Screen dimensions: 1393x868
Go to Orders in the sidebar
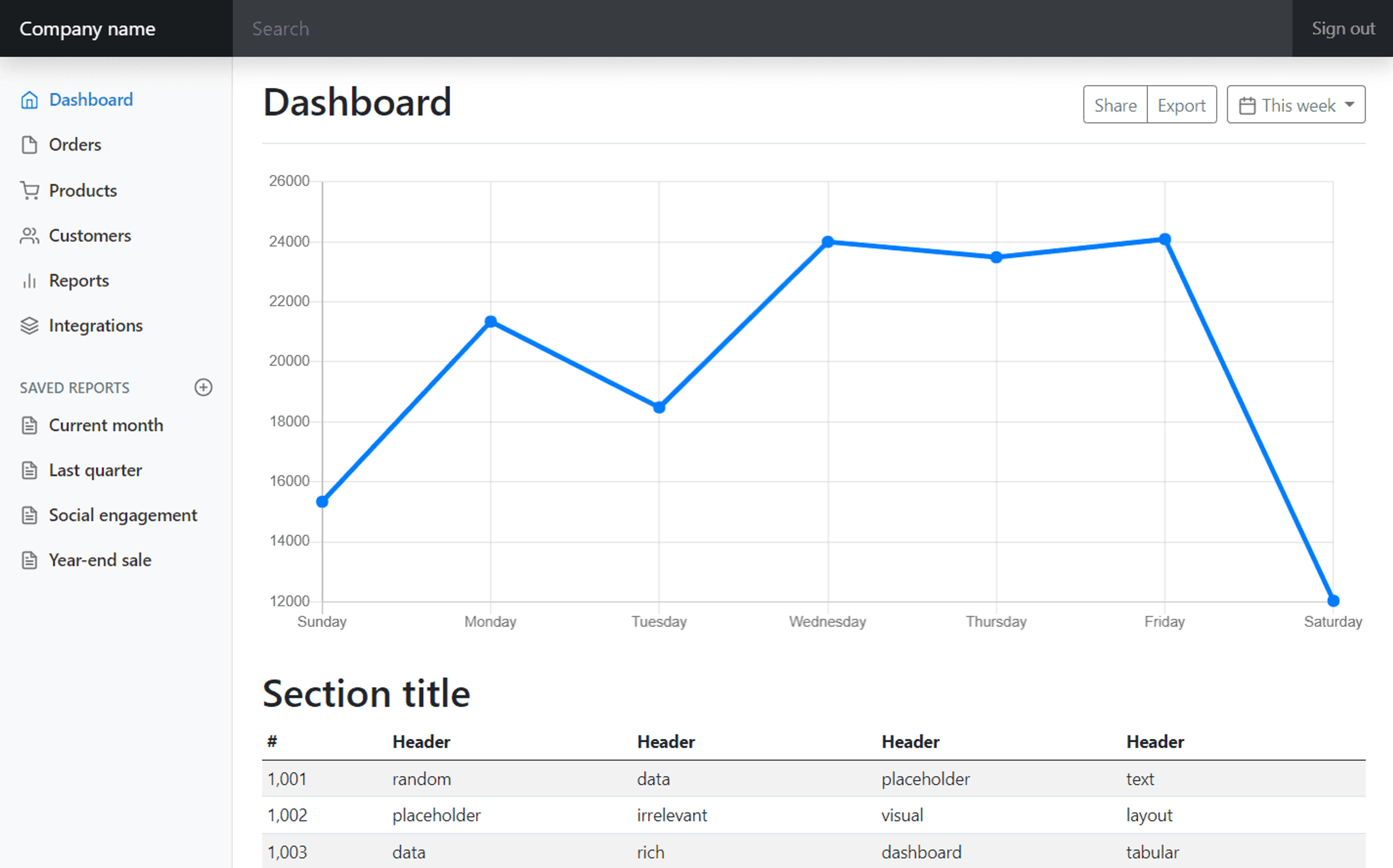click(x=75, y=145)
